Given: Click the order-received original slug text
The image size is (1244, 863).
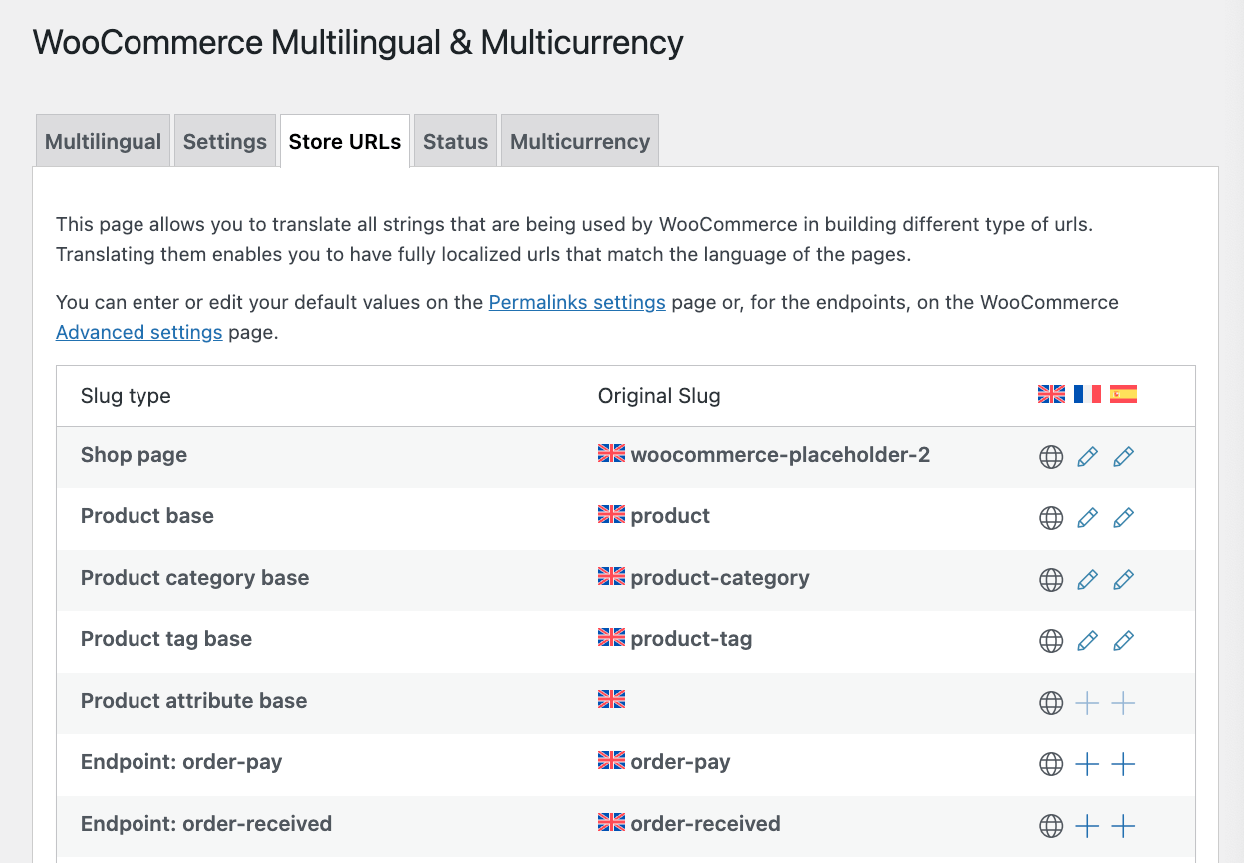Looking at the screenshot, I should 705,824.
